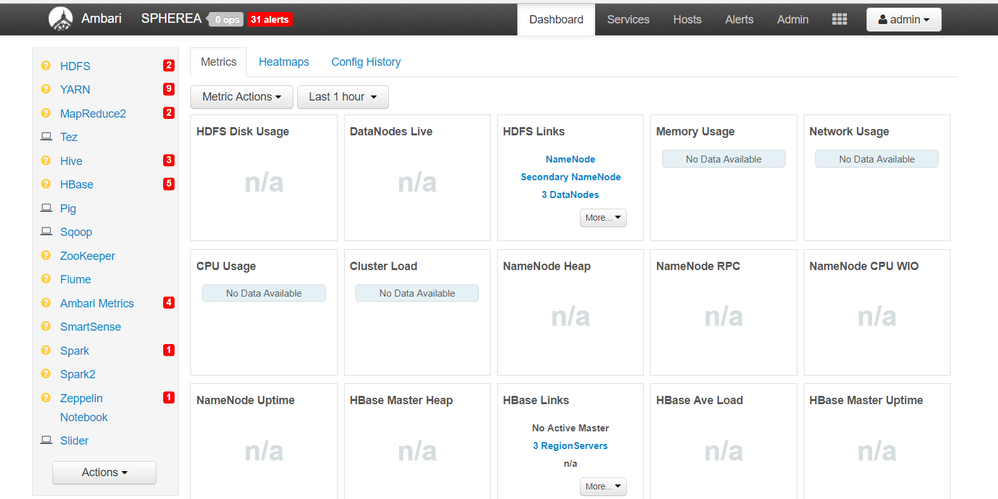Screen dimensions: 998x499
Task: Open the Secondary NameNode link
Action: tap(570, 177)
